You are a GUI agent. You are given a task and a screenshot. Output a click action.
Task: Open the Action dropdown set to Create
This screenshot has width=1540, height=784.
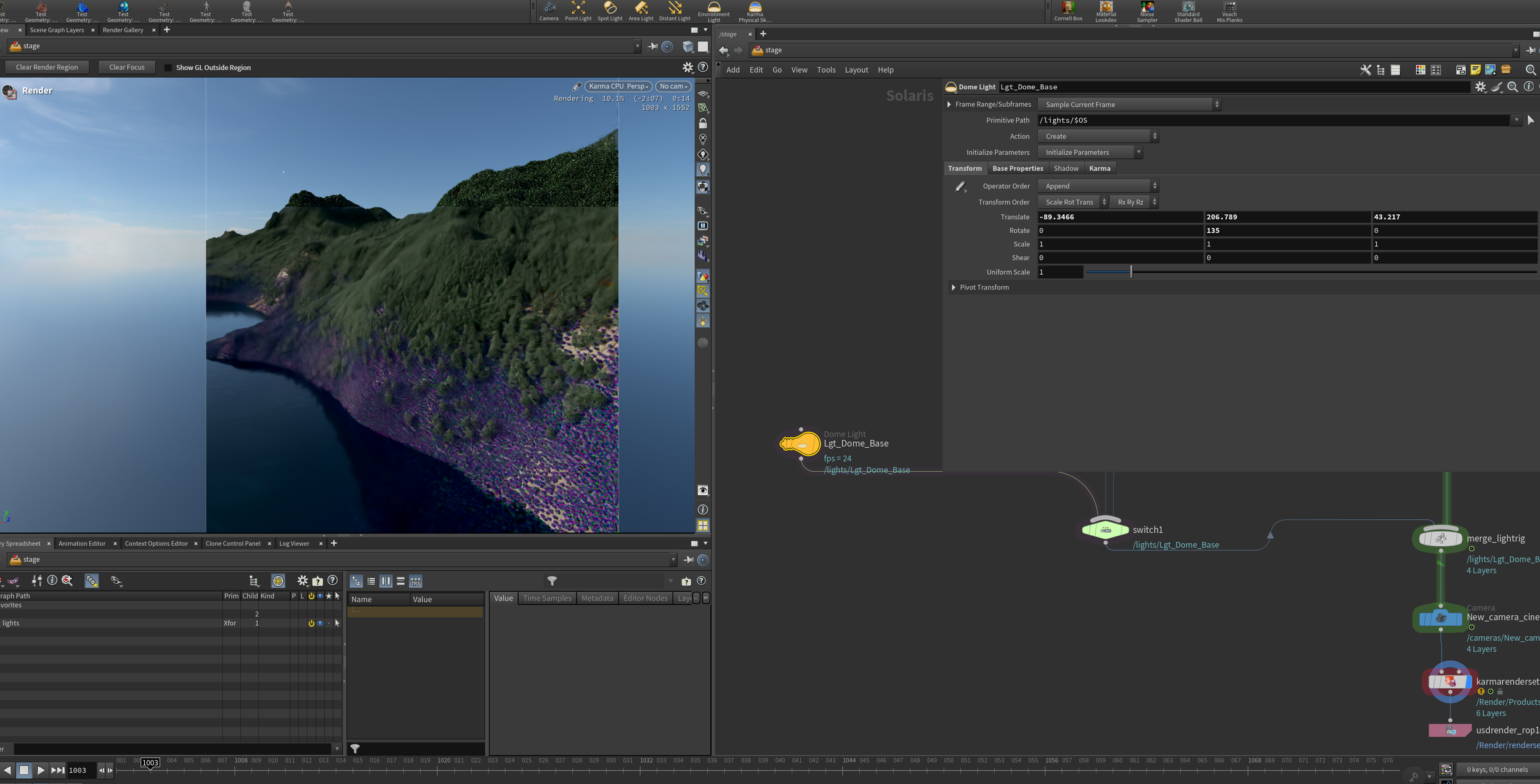(x=1098, y=137)
